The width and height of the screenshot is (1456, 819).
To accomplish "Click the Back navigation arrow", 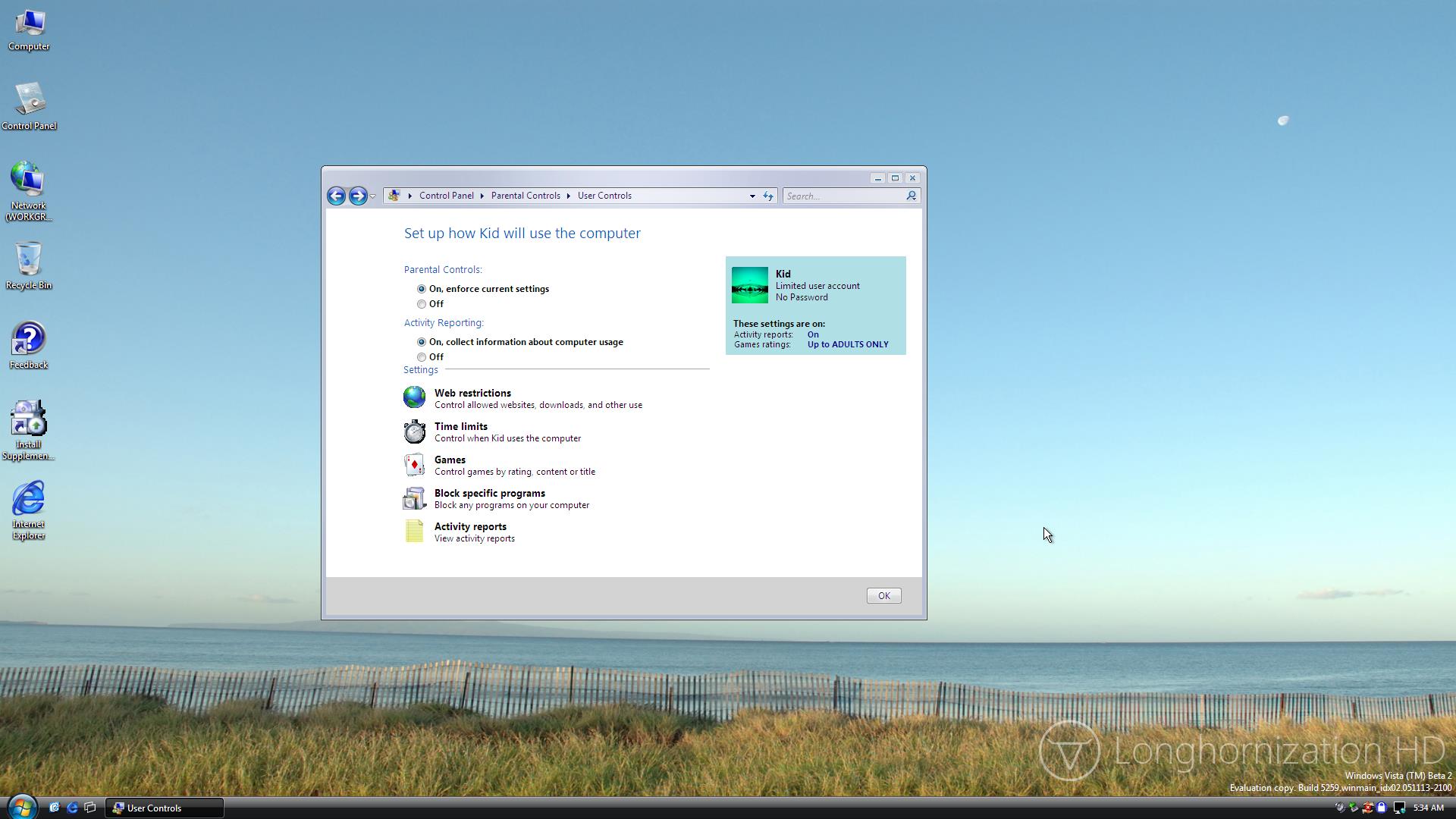I will pyautogui.click(x=337, y=196).
